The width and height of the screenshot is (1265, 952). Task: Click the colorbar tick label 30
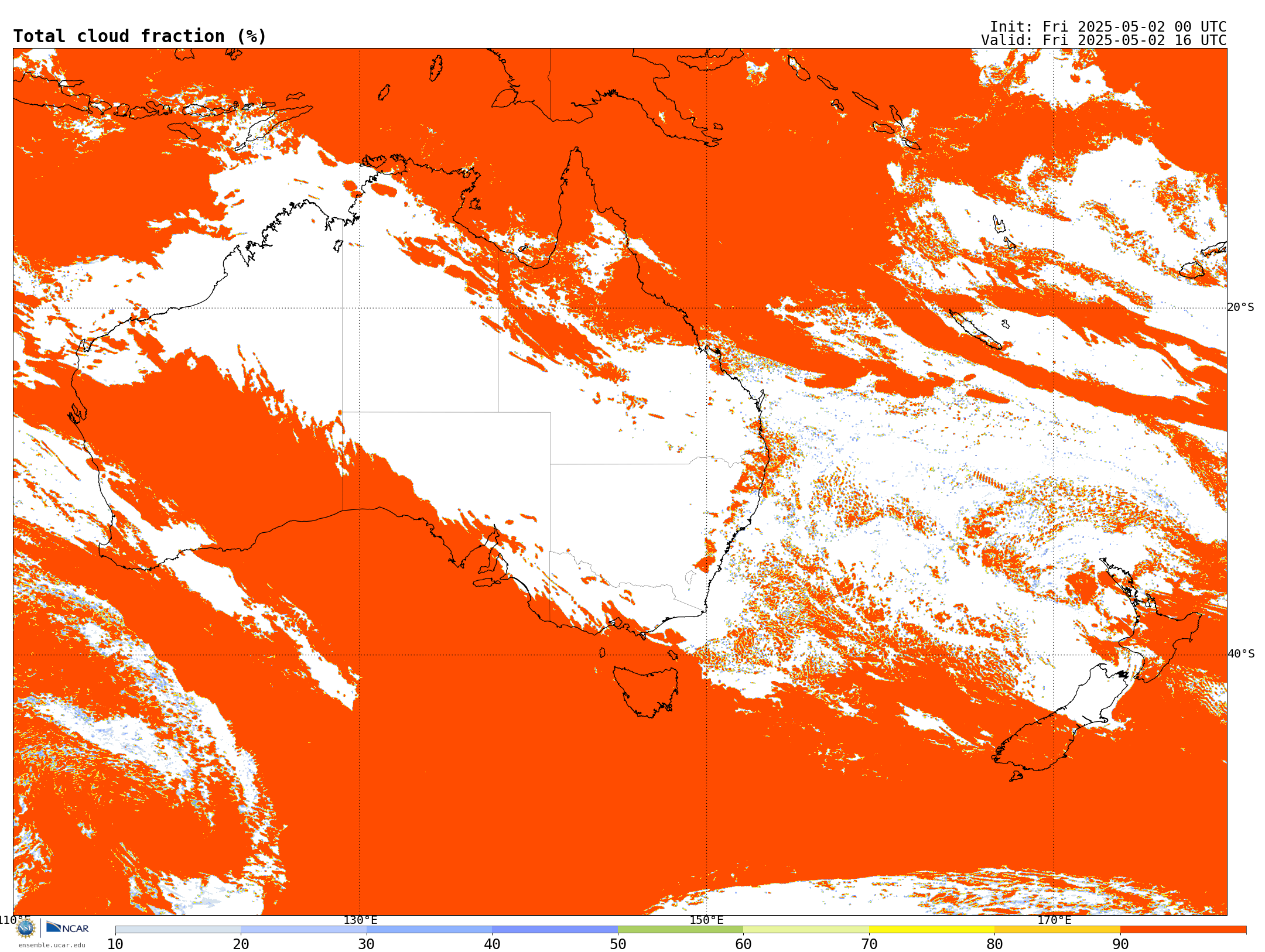coord(367,944)
